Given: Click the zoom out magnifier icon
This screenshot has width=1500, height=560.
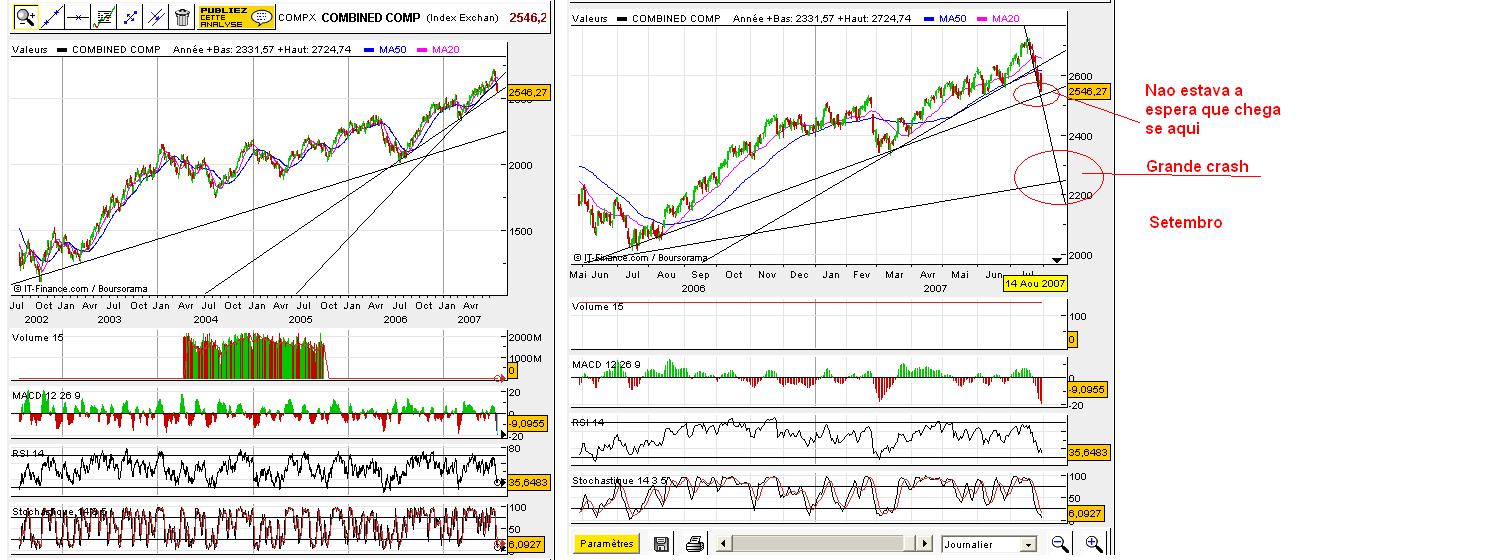Looking at the screenshot, I should tap(1060, 544).
